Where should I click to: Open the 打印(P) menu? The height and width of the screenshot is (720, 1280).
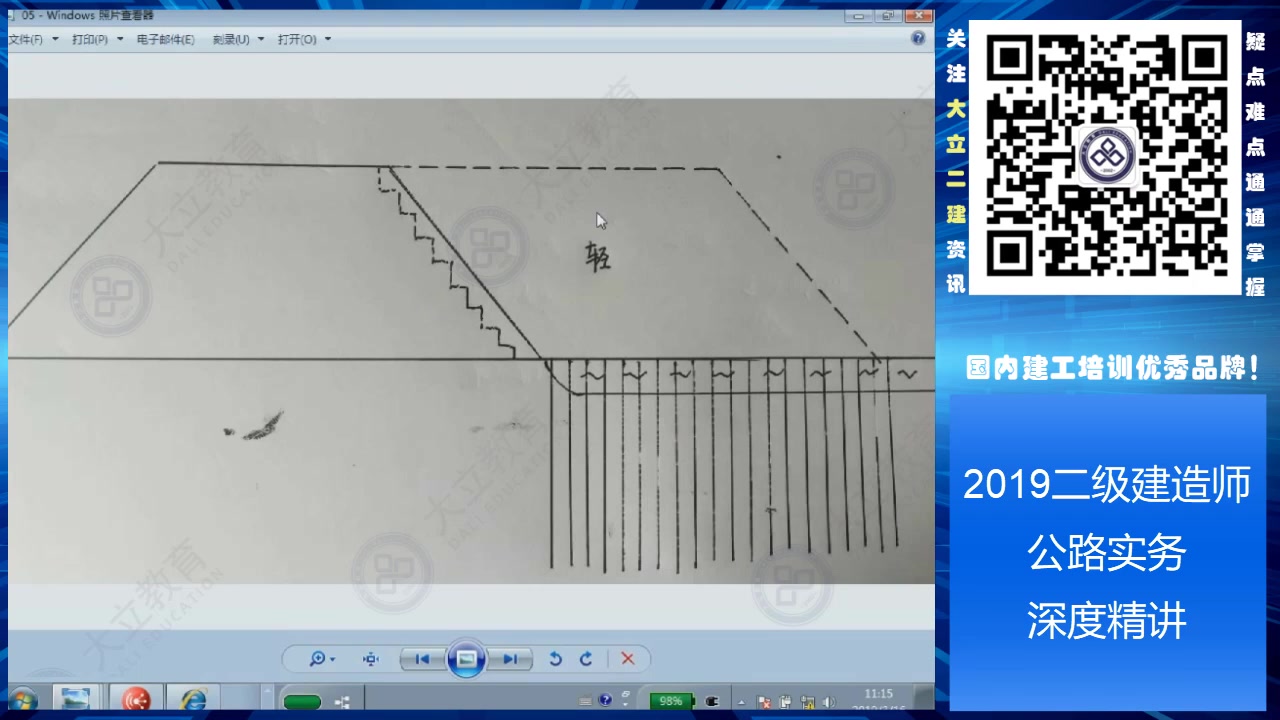tap(88, 39)
